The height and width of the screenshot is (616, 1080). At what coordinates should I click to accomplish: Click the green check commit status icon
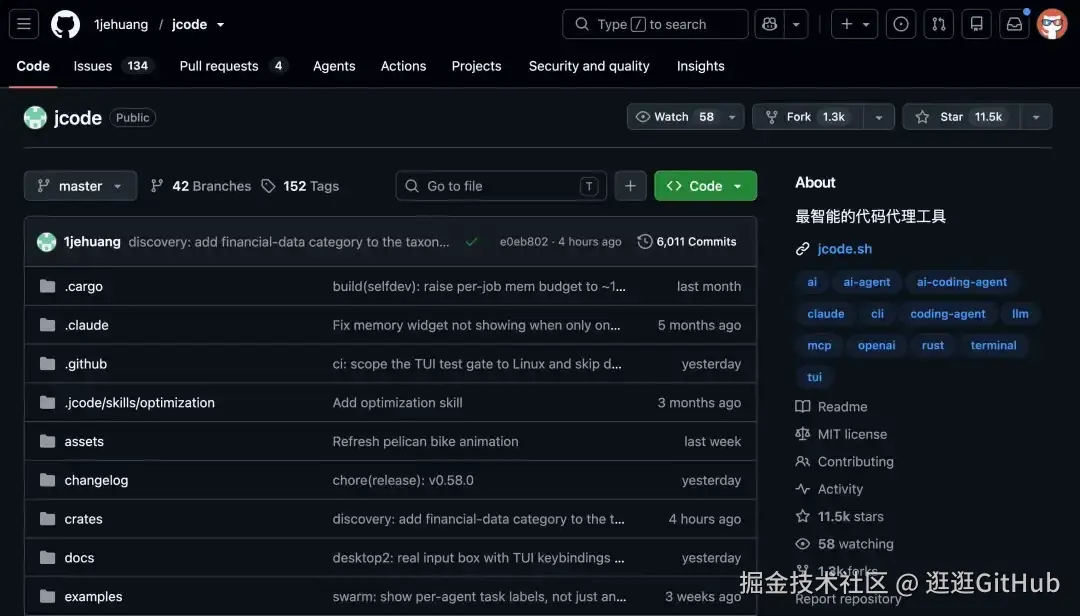click(x=471, y=242)
